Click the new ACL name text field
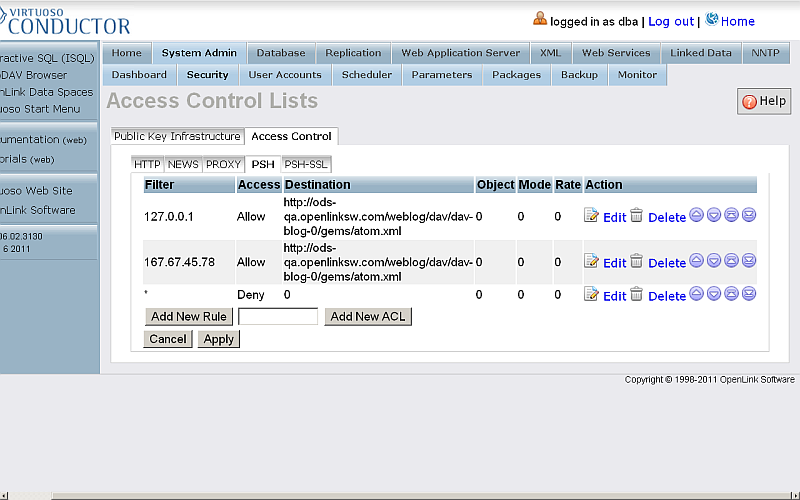 point(278,317)
